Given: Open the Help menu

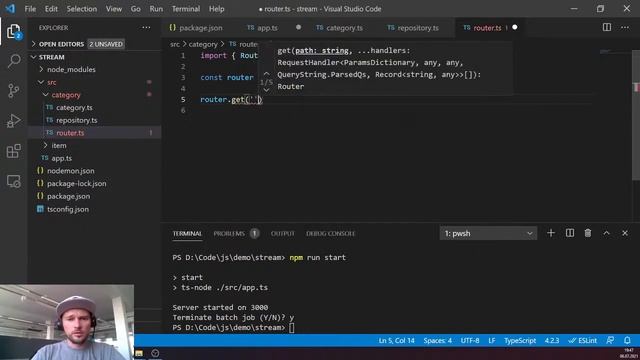Looking at the screenshot, I should pos(216,9).
